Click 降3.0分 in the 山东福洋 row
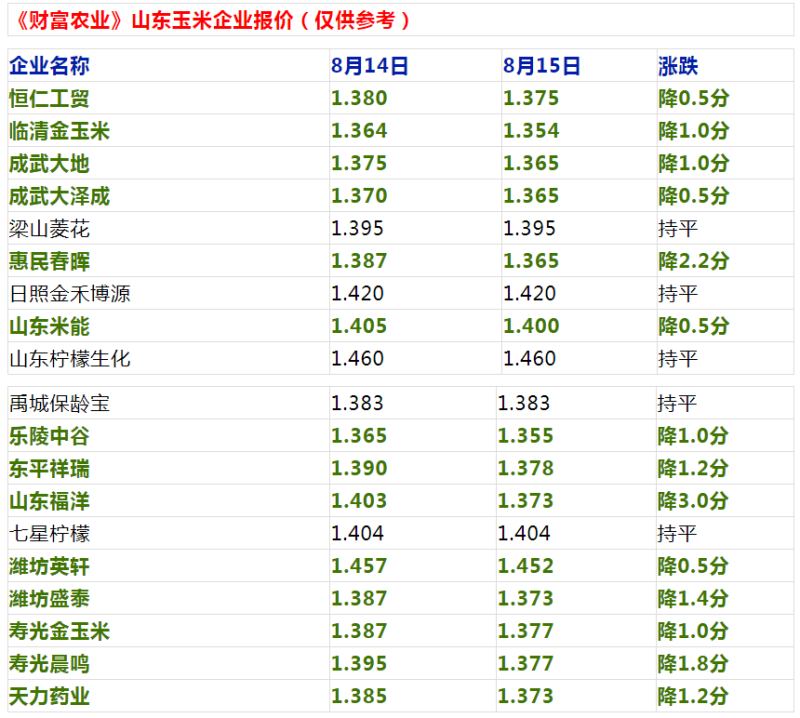Image resolution: width=800 pixels, height=718 pixels. tap(693, 501)
